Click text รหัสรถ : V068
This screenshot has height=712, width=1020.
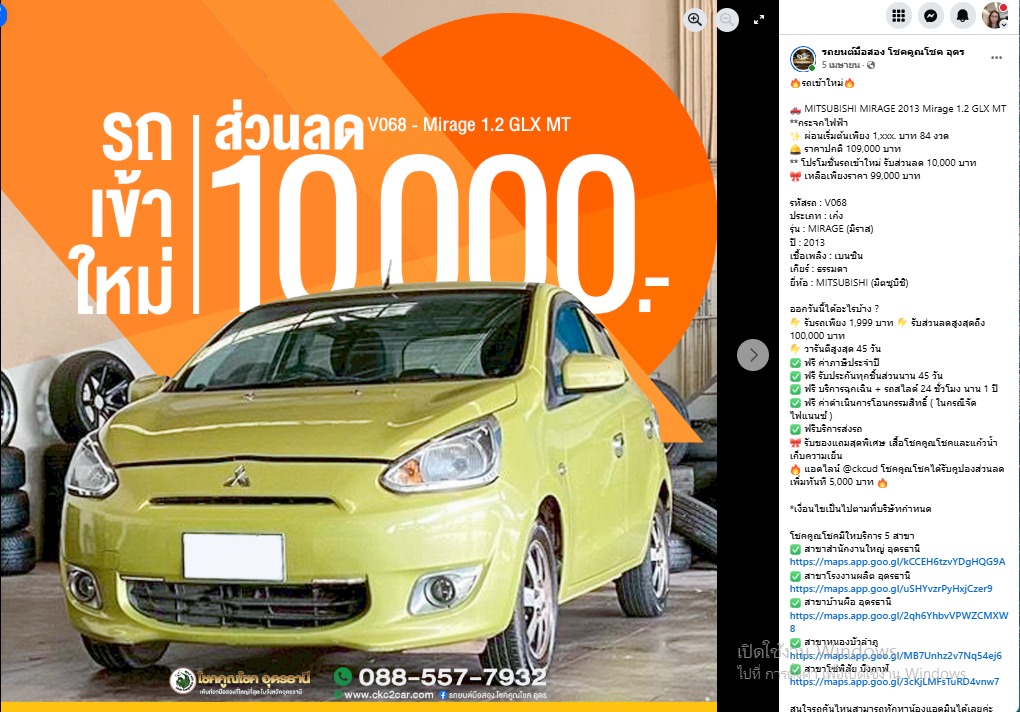click(818, 202)
